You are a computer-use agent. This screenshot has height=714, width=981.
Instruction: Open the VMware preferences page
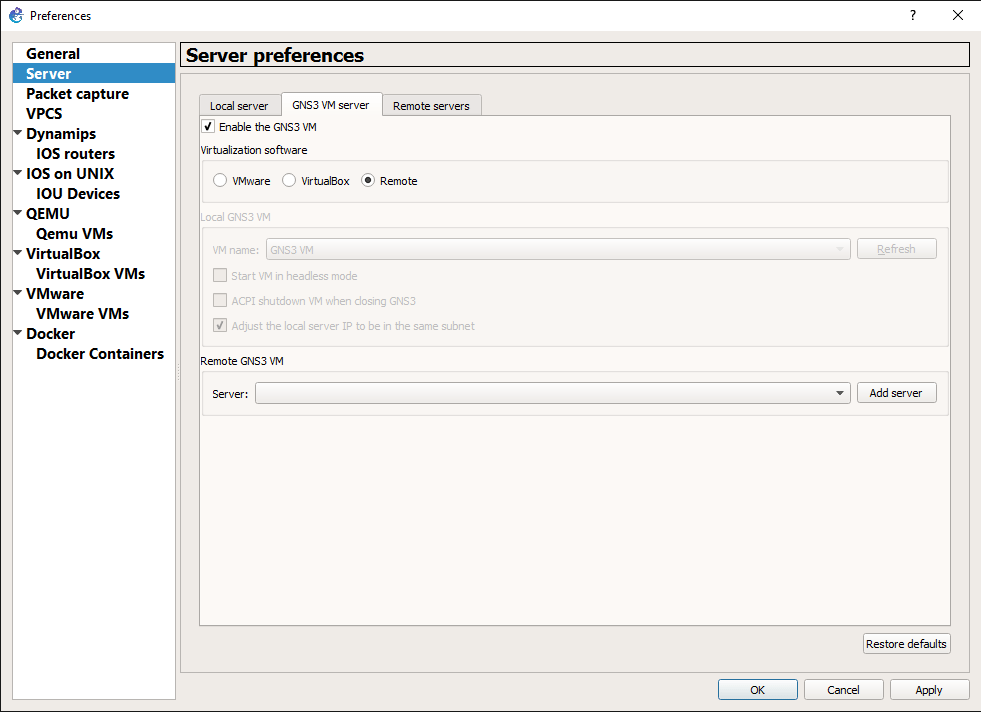[x=55, y=294]
